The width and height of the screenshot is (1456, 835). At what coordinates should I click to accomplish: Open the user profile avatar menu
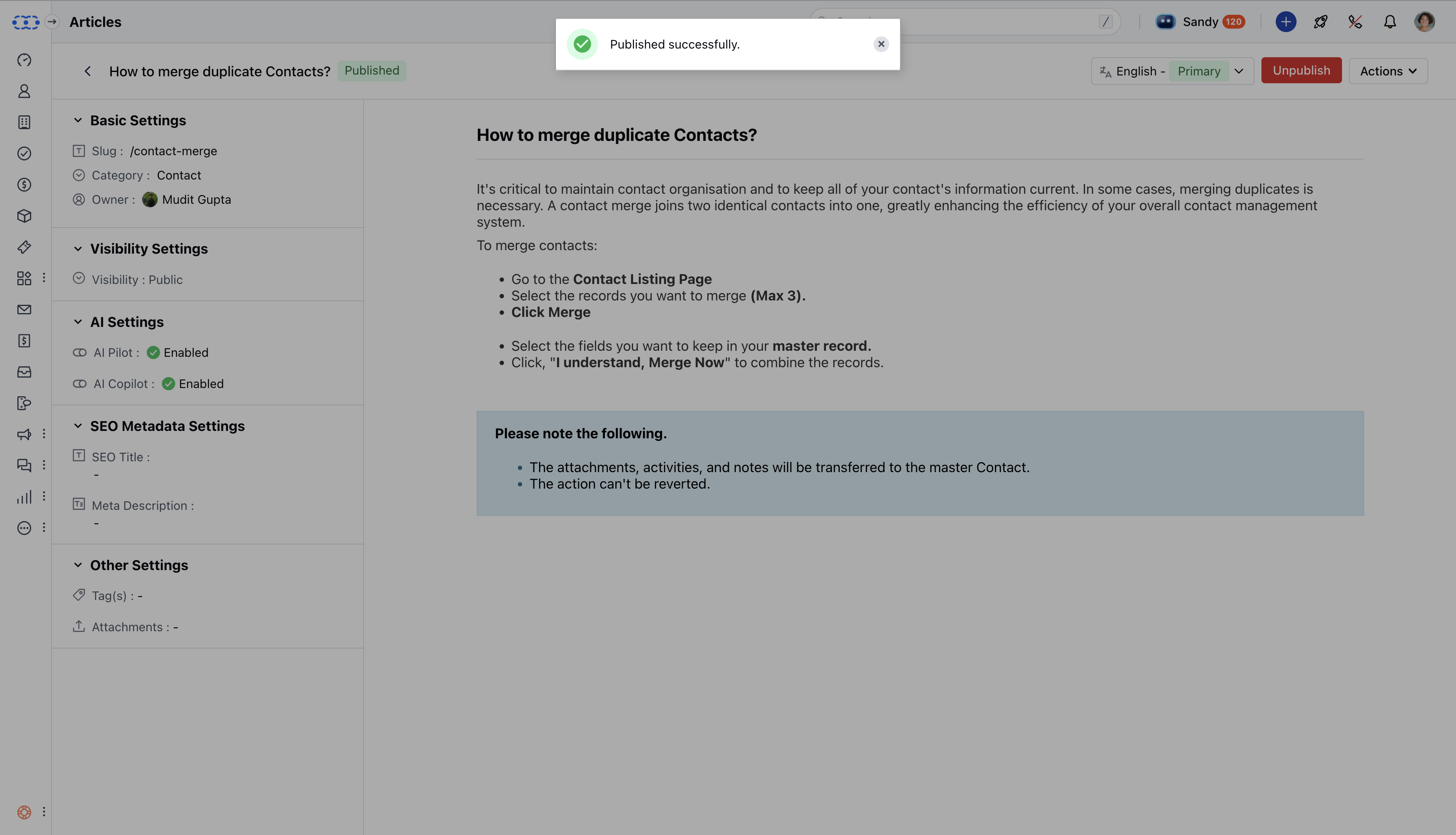click(x=1424, y=22)
